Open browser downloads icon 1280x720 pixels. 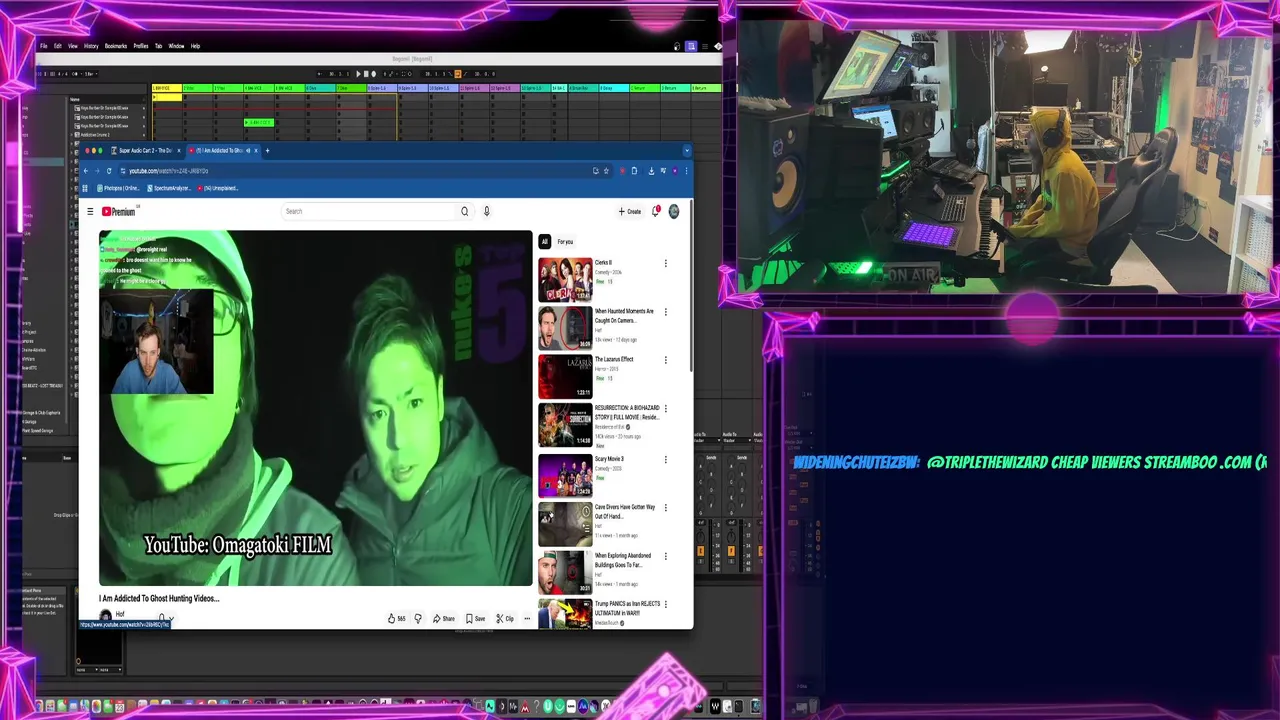coord(651,171)
